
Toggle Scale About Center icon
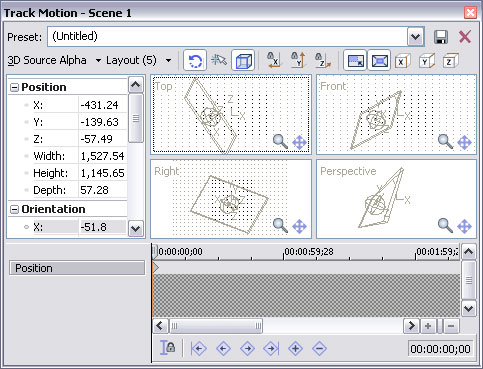coord(379,61)
